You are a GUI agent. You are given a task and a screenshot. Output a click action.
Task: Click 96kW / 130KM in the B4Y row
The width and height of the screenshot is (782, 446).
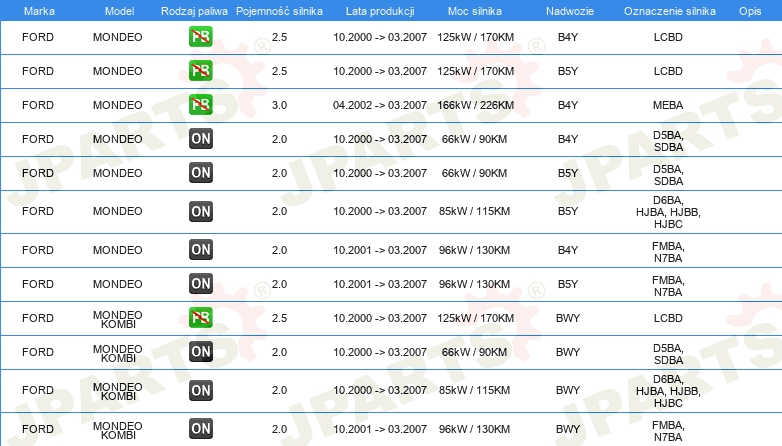(x=474, y=250)
